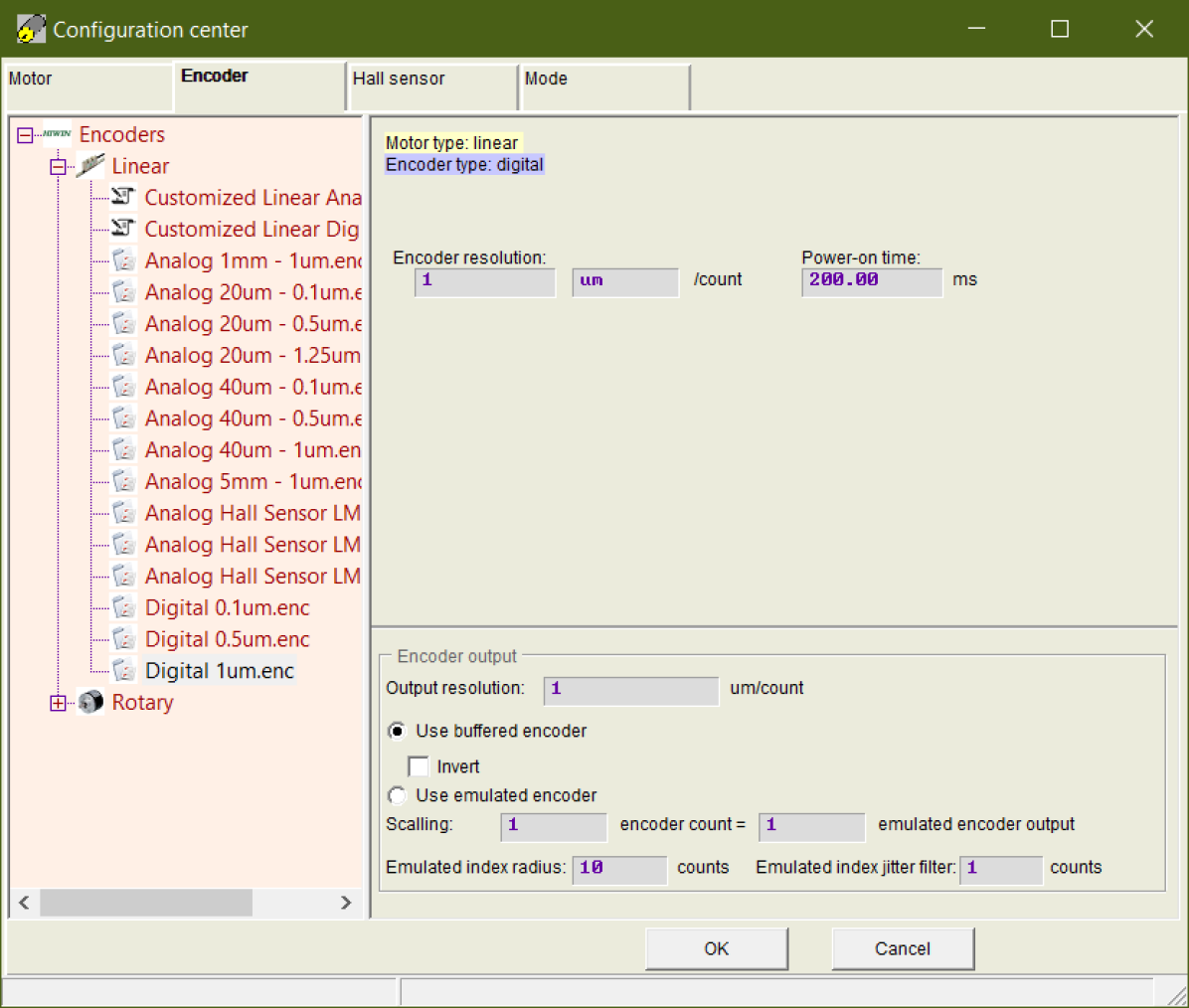Collapse the Linear tree node

pos(58,167)
